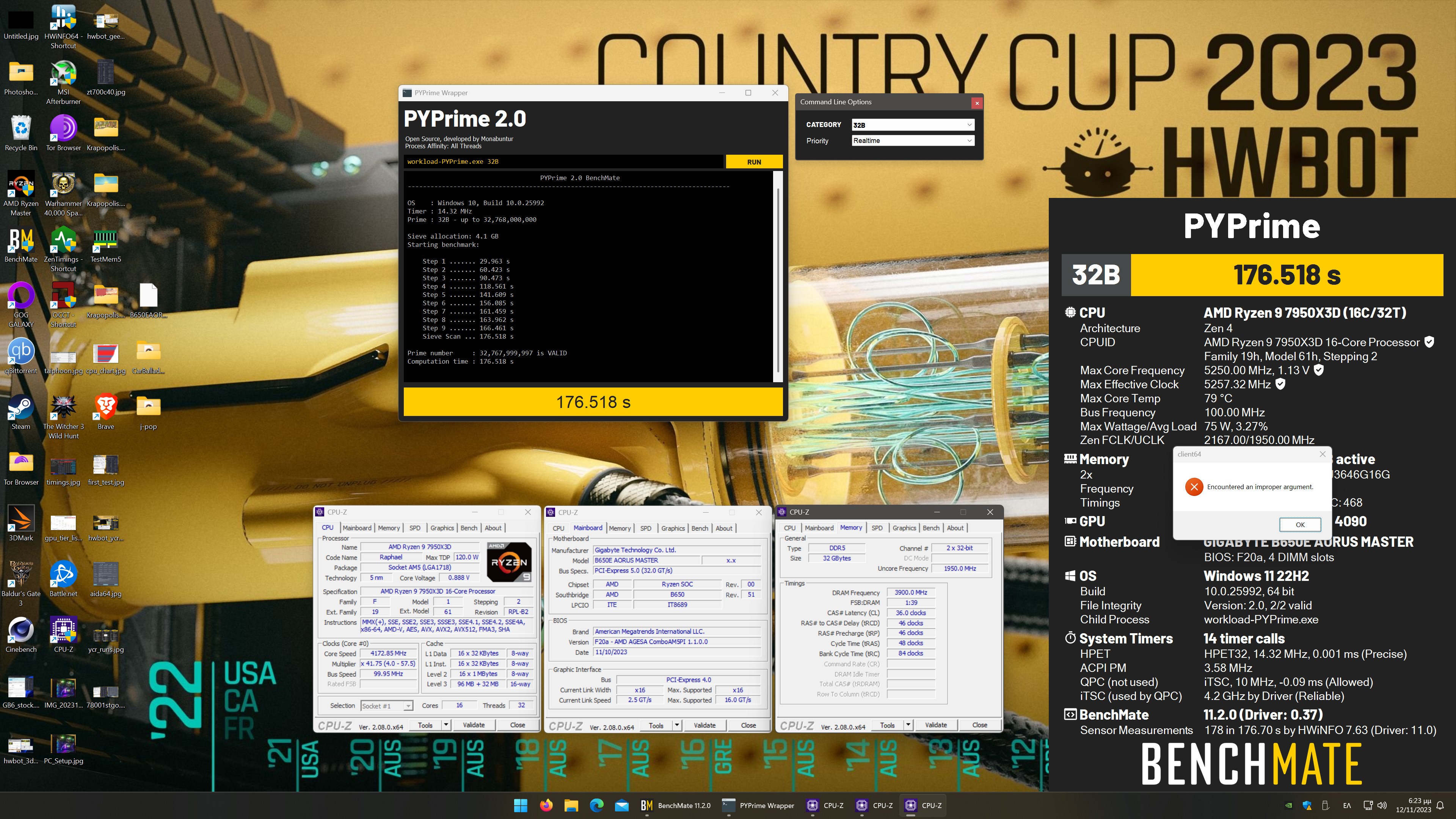The width and height of the screenshot is (1456, 819).
Task: Open SPD tab in second CPU-Z window
Action: (x=645, y=529)
